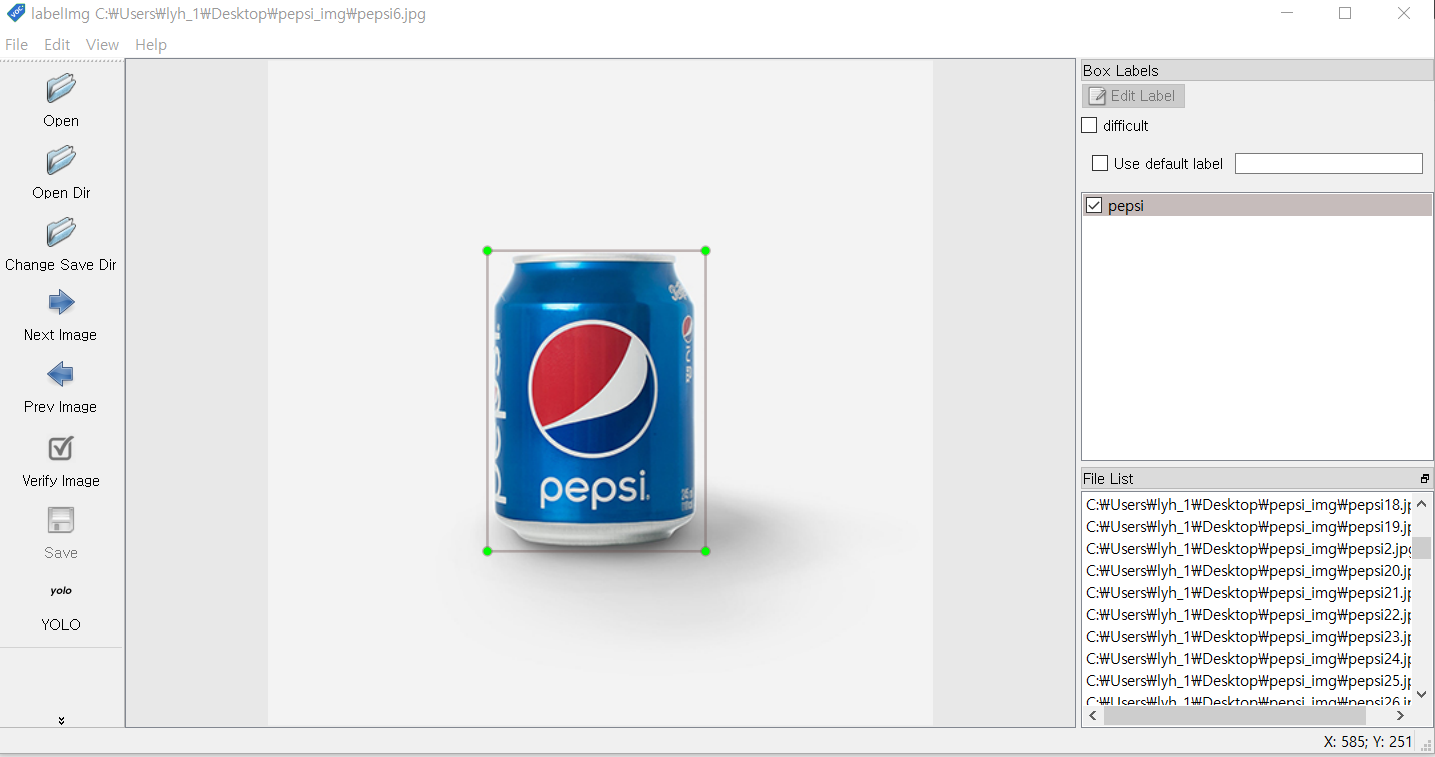
Task: Select pepsi24 in File List
Action: 1248,659
